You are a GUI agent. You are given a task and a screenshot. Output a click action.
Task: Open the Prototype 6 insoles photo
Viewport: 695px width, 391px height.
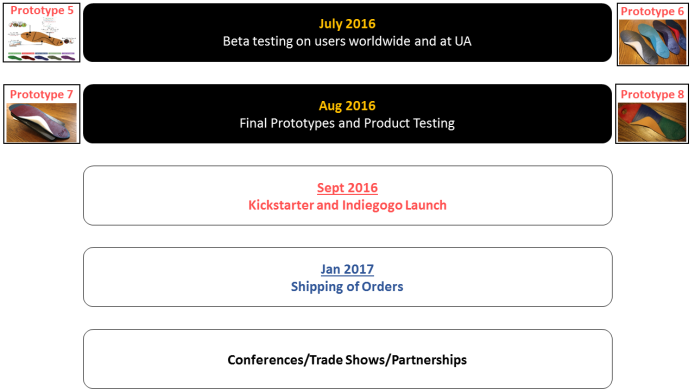point(652,42)
